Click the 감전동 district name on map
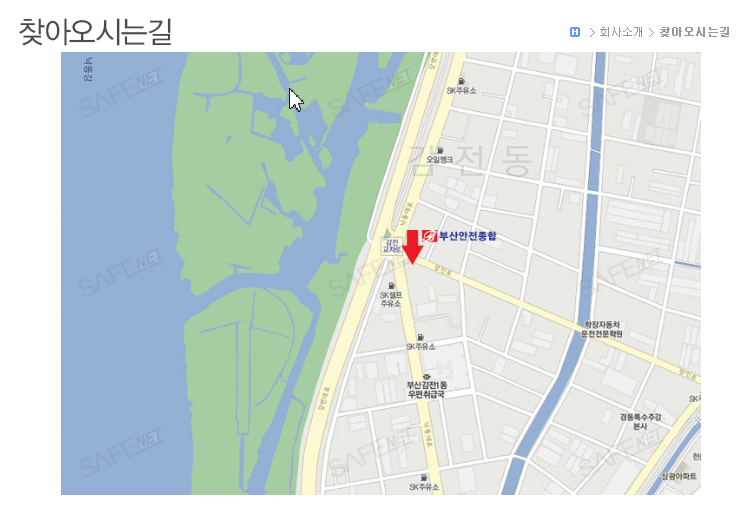The height and width of the screenshot is (525, 754). (470, 161)
